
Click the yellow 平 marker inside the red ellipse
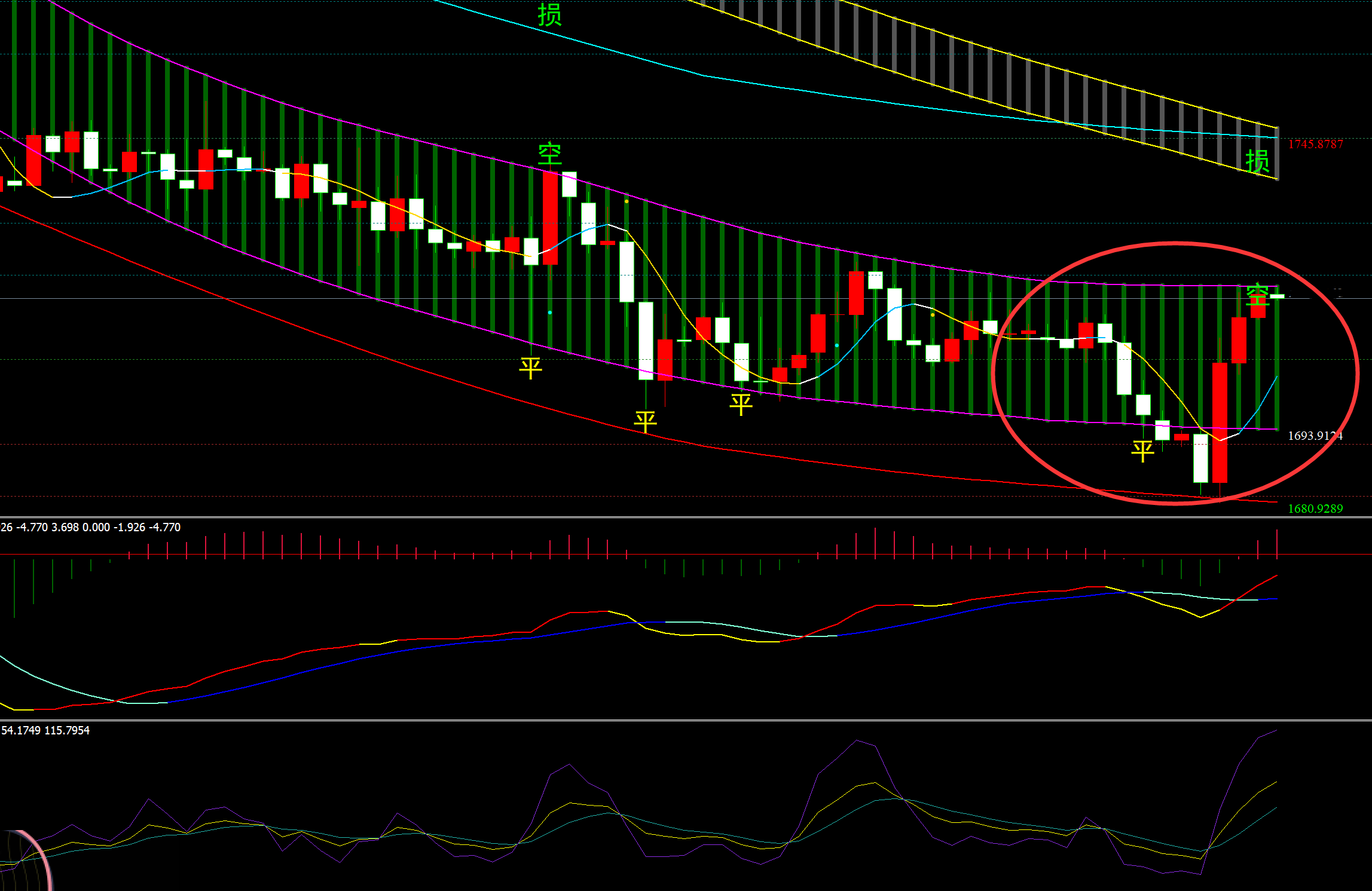tap(1142, 451)
